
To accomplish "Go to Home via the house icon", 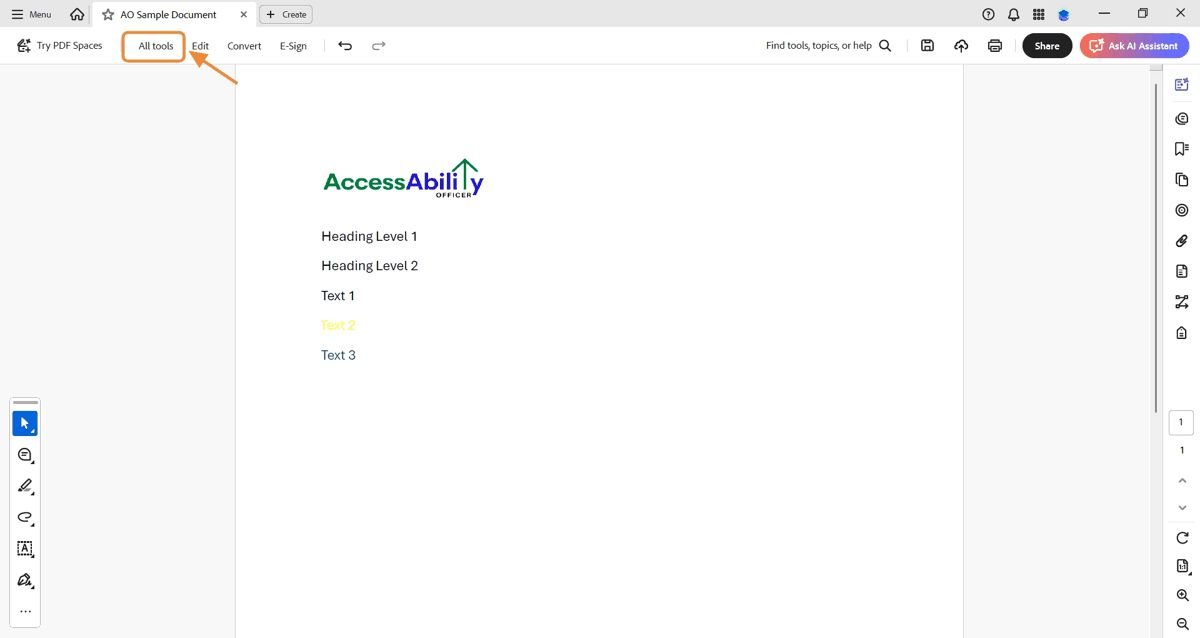I will click(77, 14).
